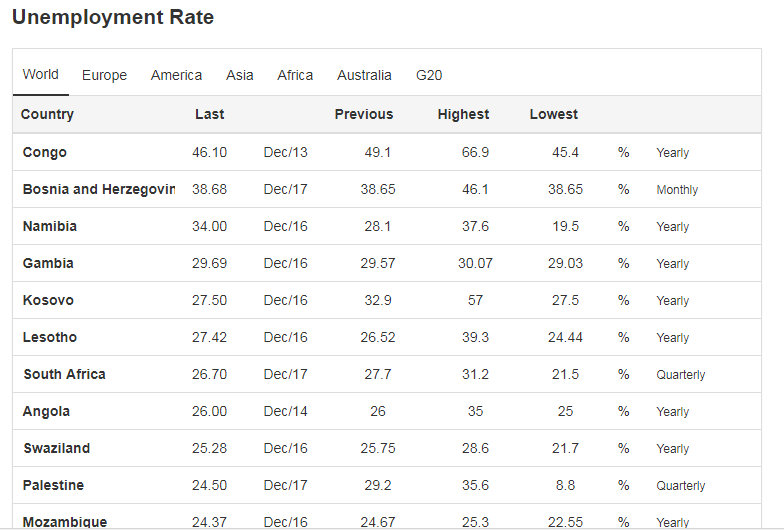Sort by the Previous column header

tap(364, 114)
